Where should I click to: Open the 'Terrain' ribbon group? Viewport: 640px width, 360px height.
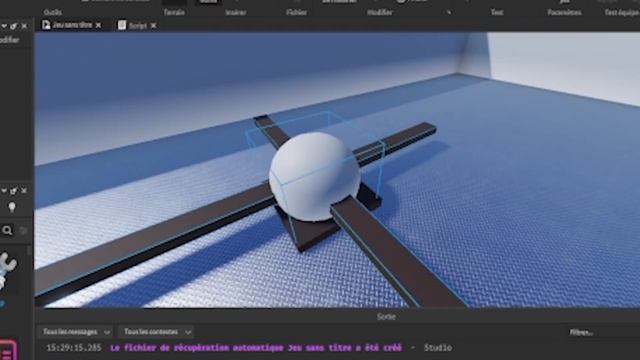click(x=174, y=12)
